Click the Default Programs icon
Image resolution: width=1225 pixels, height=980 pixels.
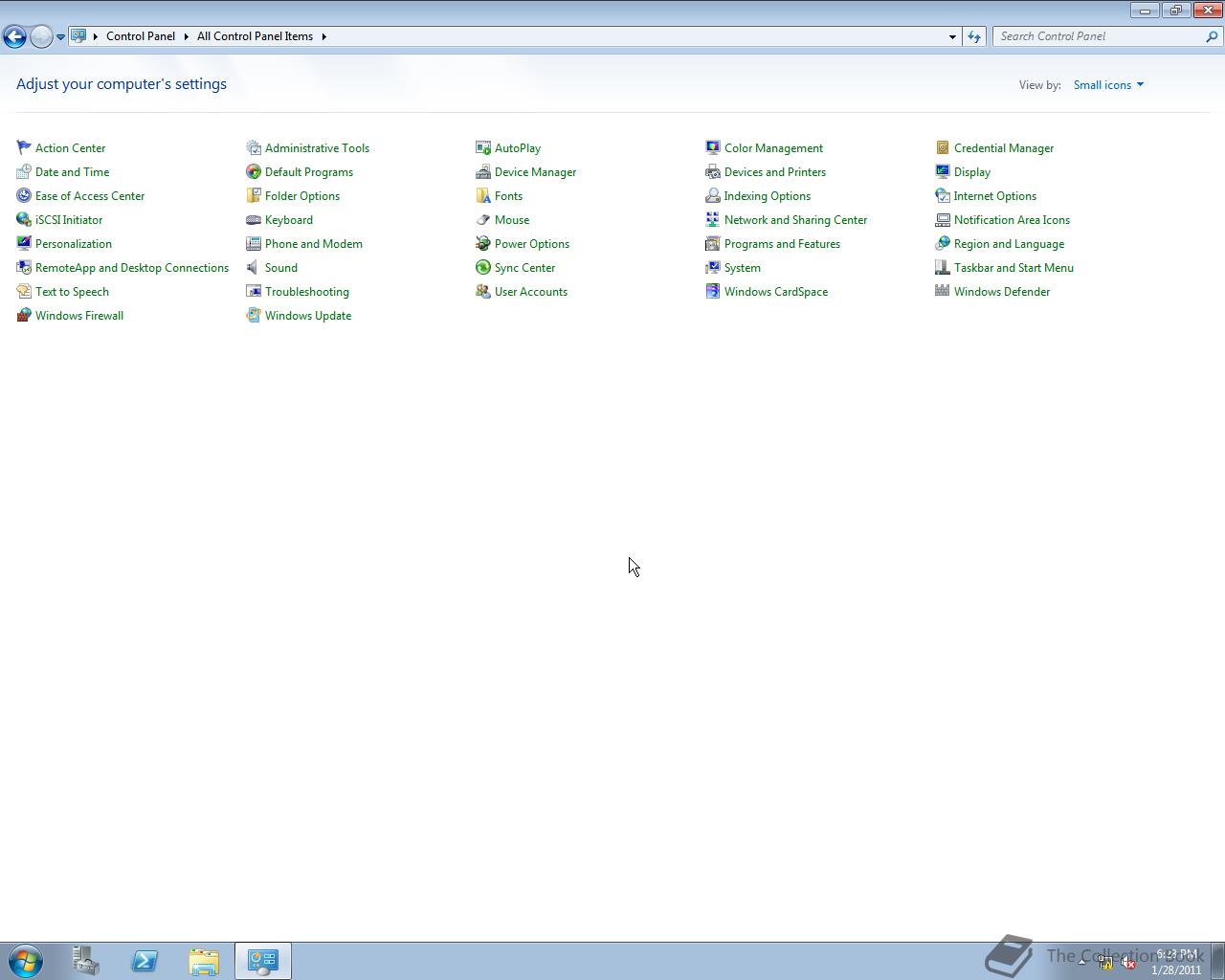click(254, 171)
